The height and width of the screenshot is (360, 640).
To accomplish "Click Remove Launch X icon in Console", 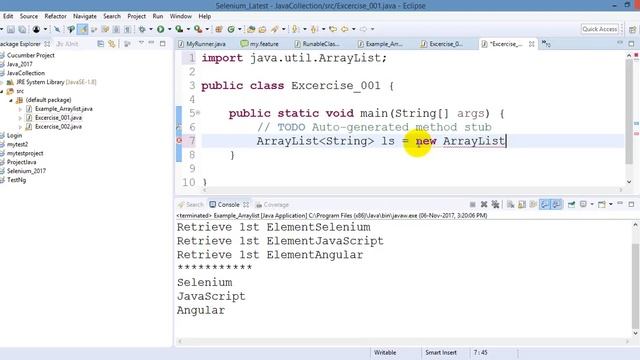I will [x=484, y=204].
